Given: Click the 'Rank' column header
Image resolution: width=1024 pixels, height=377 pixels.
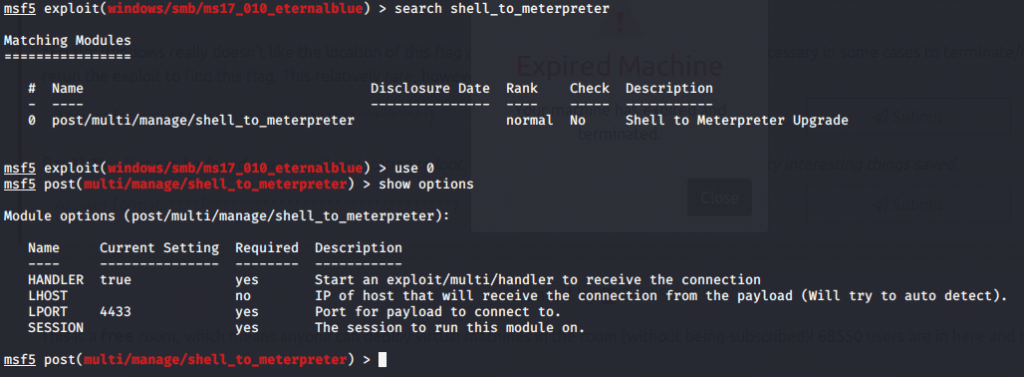Looking at the screenshot, I should click(x=522, y=88).
